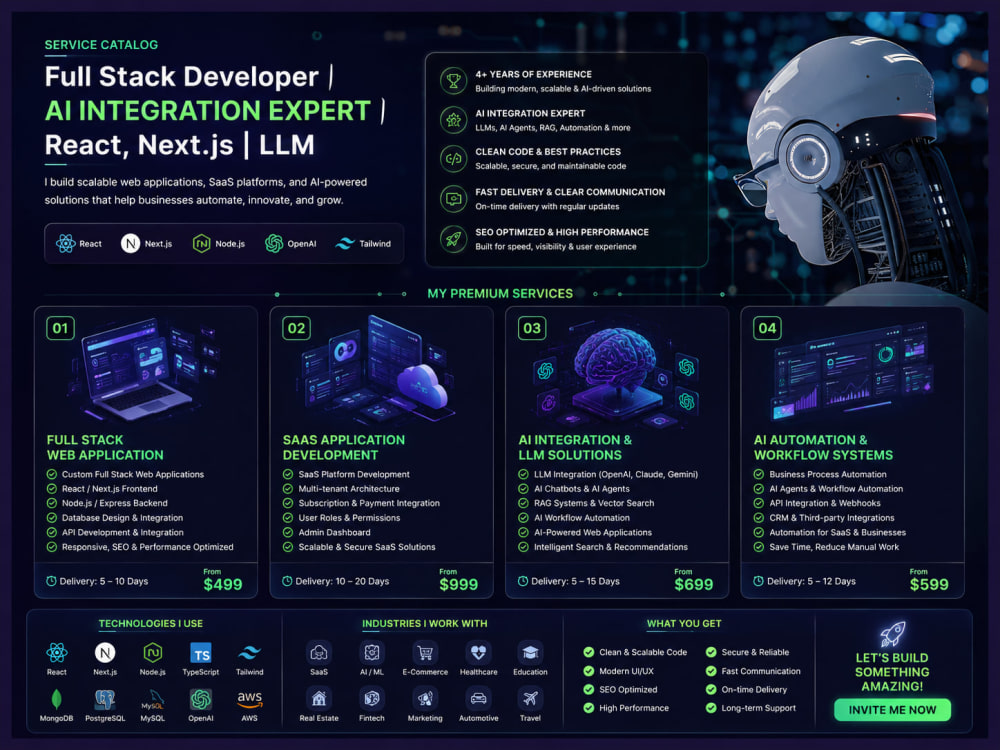Click the OpenAI icon in the top tech badge row
The height and width of the screenshot is (750, 1000).
[274, 244]
